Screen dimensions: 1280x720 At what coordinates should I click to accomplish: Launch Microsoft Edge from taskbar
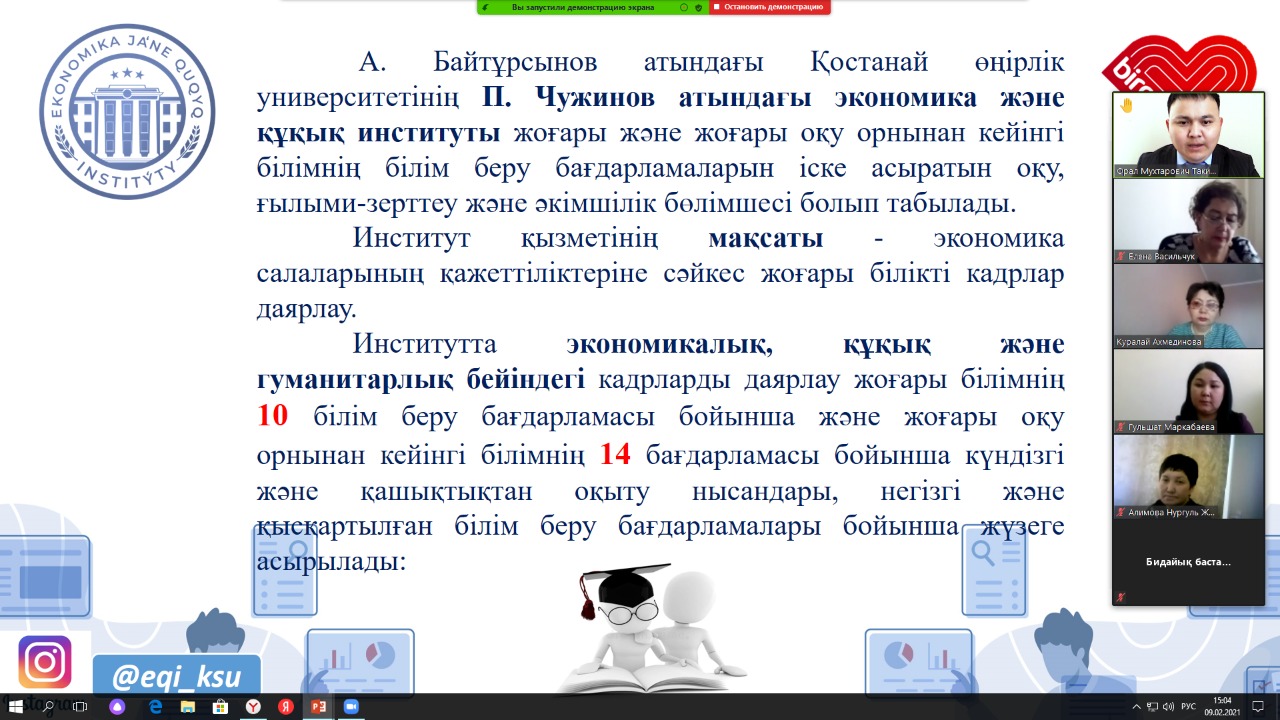[155, 706]
